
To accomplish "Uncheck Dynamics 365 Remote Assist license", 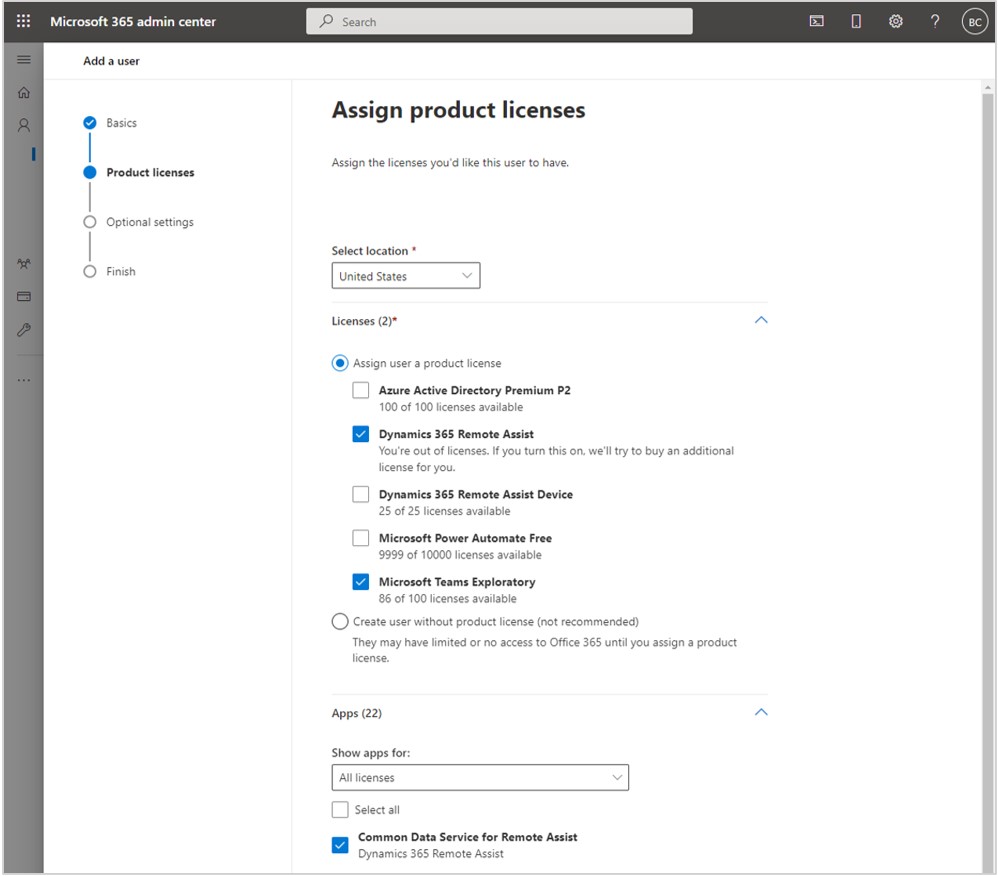I will pos(361,434).
